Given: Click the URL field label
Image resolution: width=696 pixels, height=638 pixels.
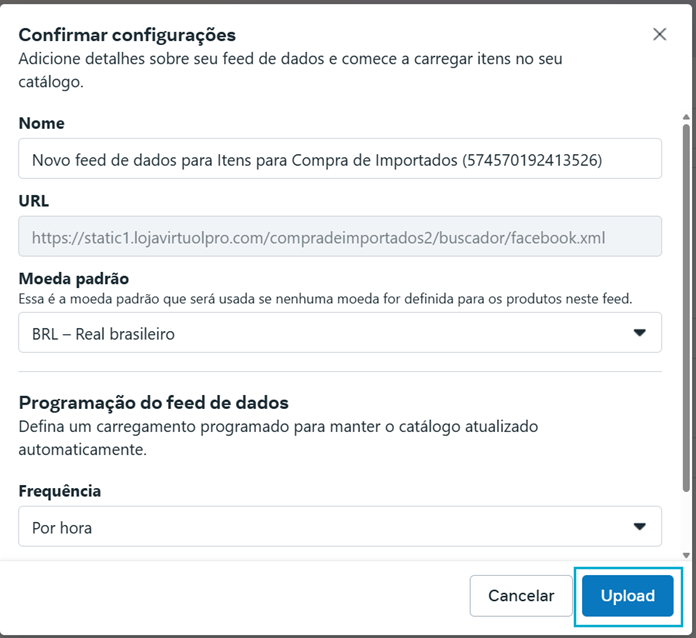Looking at the screenshot, I should [x=34, y=201].
